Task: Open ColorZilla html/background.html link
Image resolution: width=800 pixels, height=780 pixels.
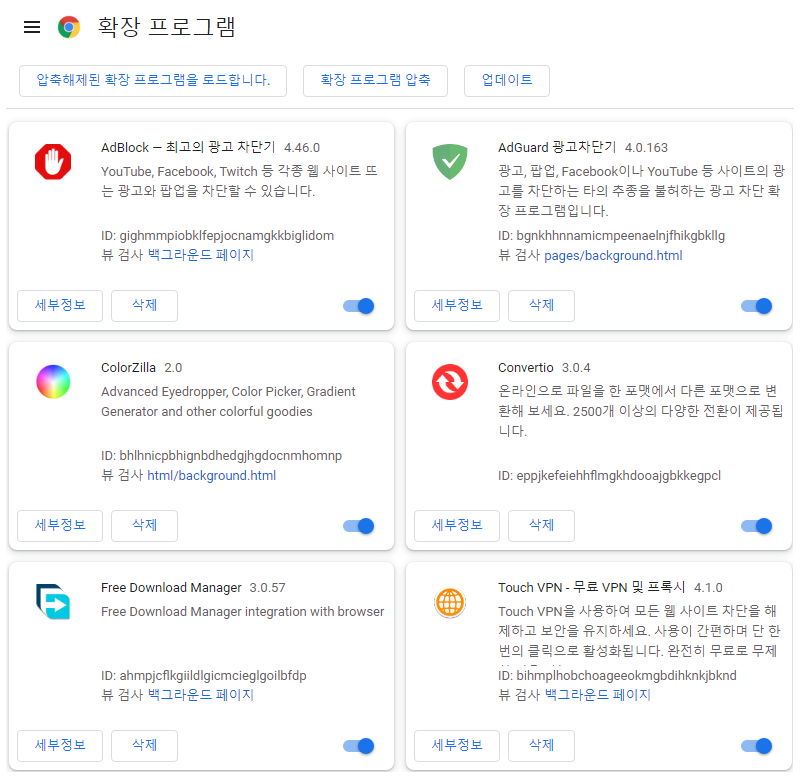Action: (x=212, y=475)
